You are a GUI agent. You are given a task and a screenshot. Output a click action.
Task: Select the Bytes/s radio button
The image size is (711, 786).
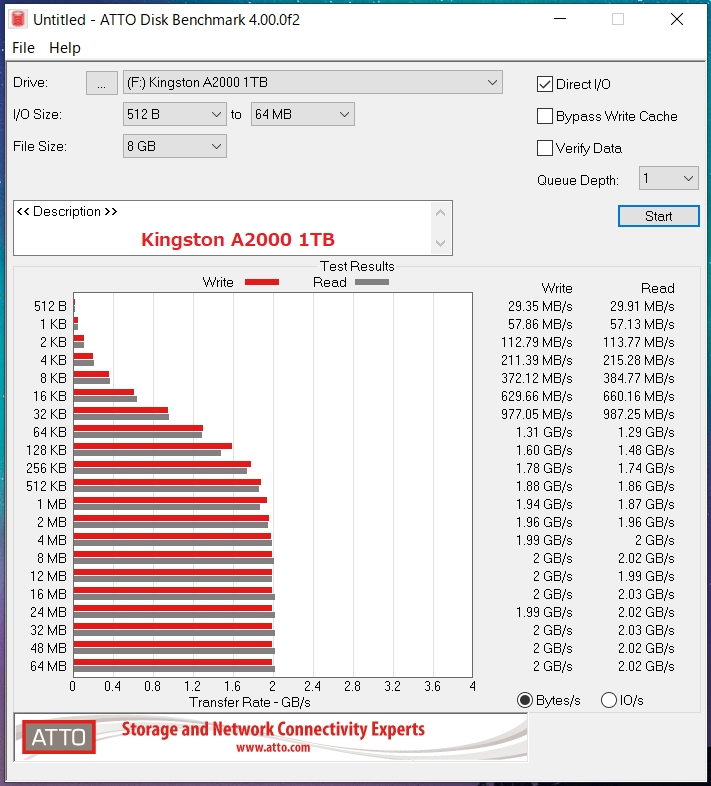(524, 700)
